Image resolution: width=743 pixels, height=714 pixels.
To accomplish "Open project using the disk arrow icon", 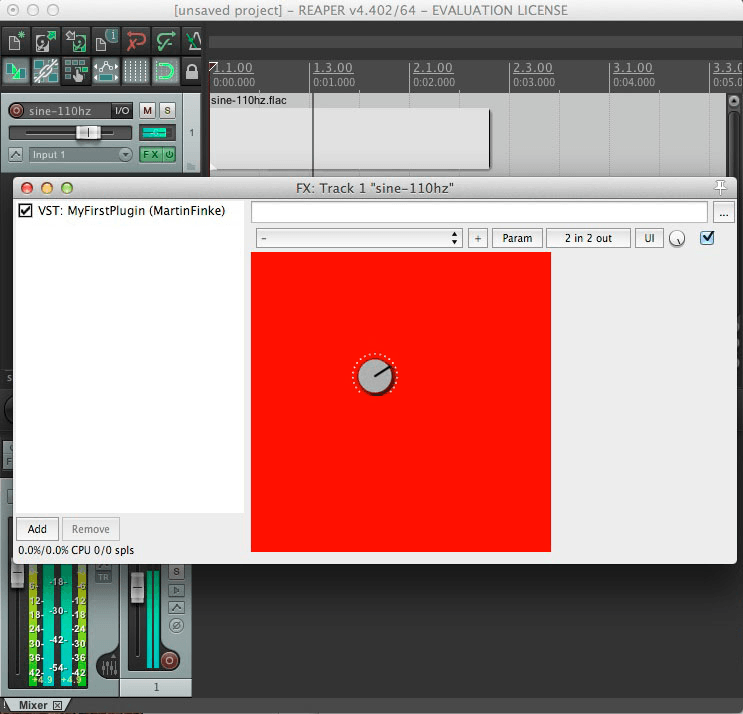I will (x=45, y=41).
